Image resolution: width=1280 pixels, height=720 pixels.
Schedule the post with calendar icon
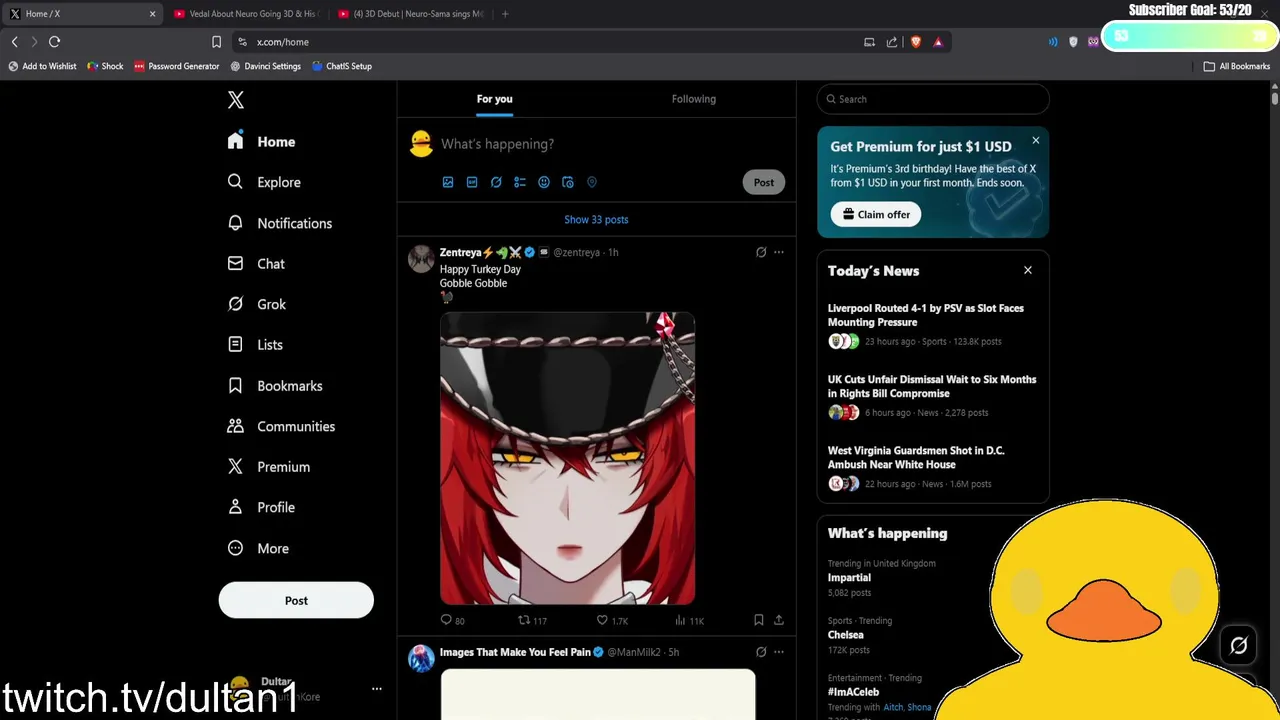tap(568, 182)
